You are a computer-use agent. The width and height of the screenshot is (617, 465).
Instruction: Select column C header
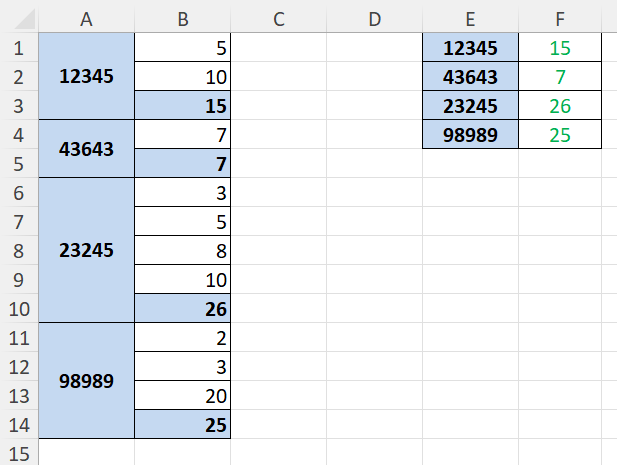coord(279,19)
